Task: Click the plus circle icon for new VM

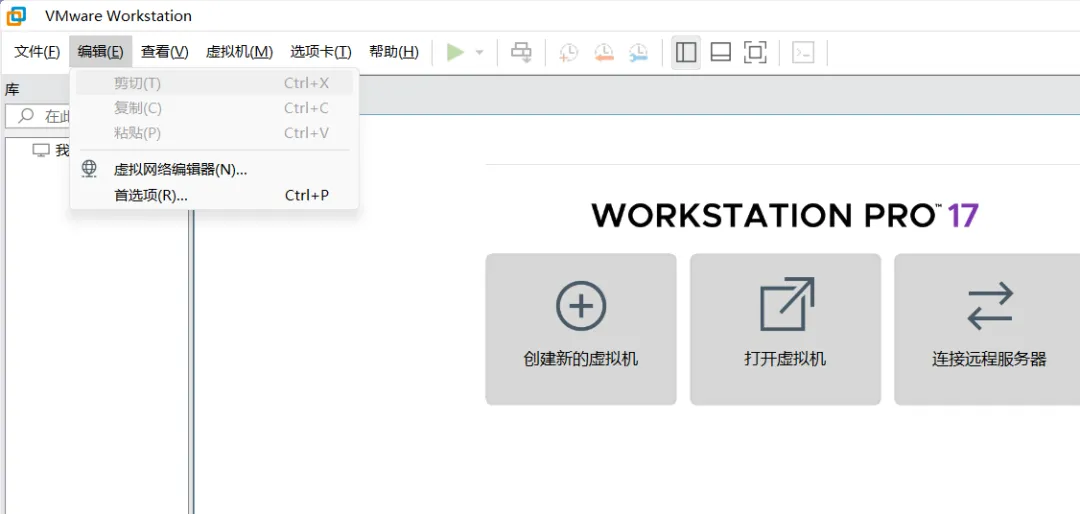Action: (581, 305)
